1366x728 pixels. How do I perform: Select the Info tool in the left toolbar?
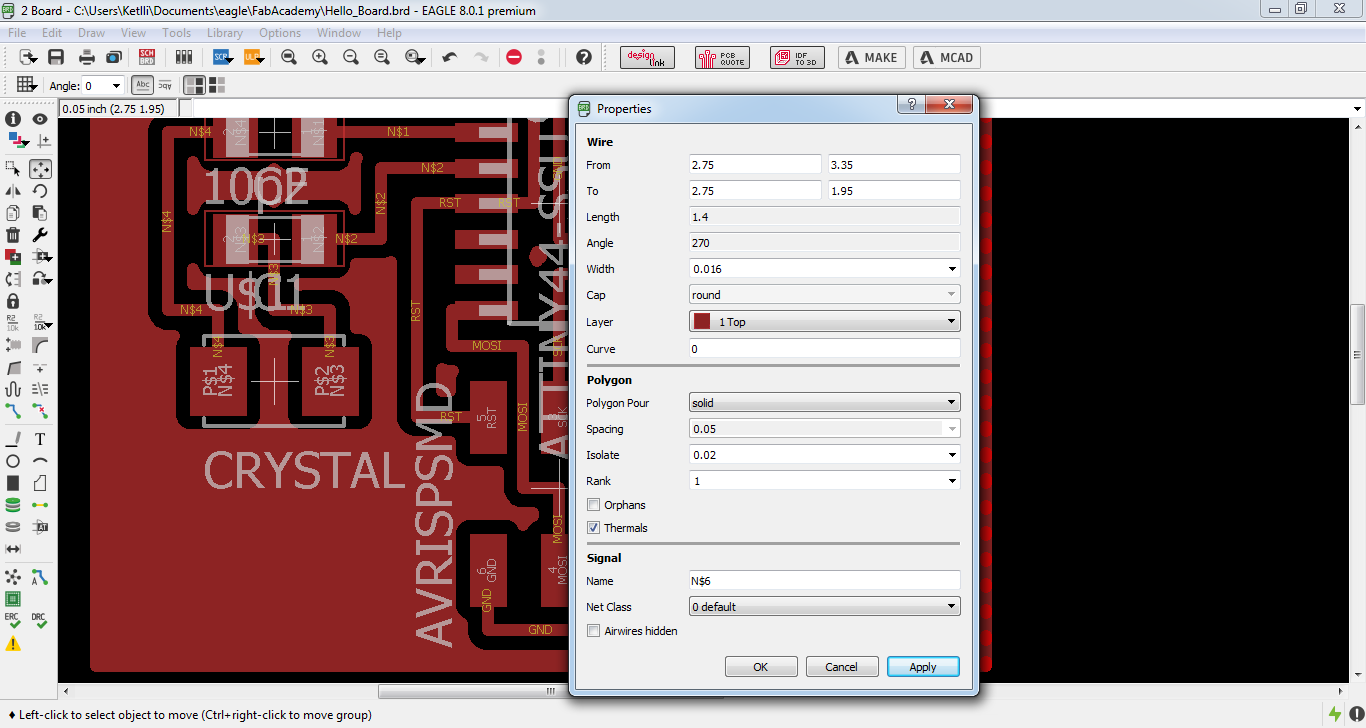(13, 119)
